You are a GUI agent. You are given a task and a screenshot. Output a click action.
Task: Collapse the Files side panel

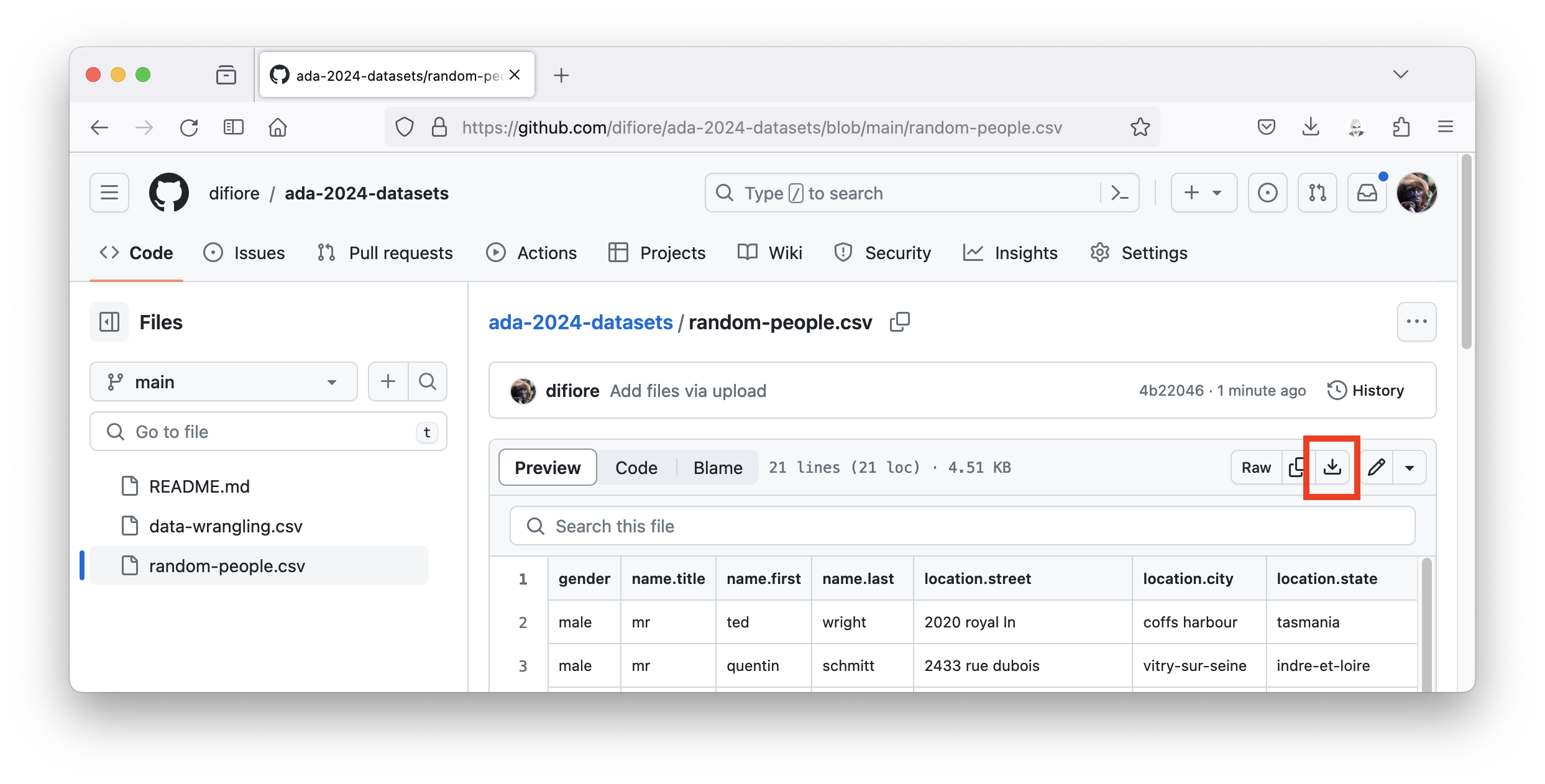[109, 322]
